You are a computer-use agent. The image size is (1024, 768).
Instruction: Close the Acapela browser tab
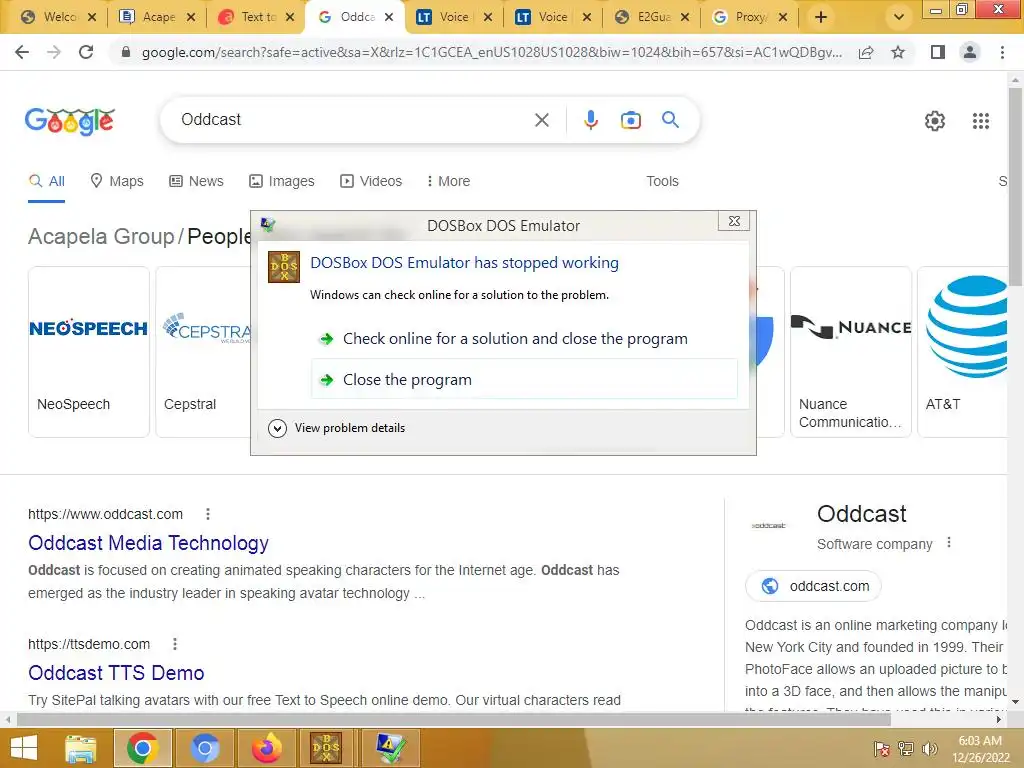click(x=191, y=18)
